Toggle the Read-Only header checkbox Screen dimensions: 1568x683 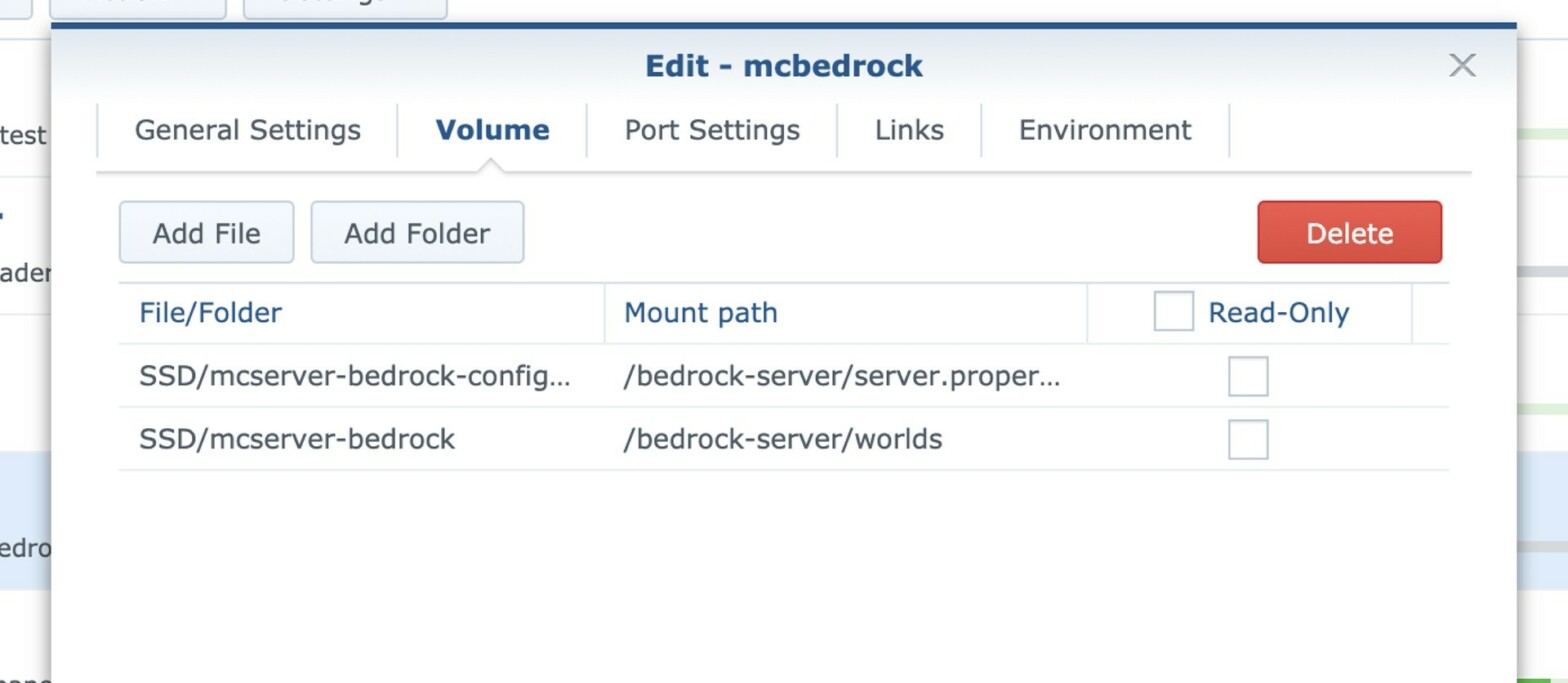coord(1174,312)
